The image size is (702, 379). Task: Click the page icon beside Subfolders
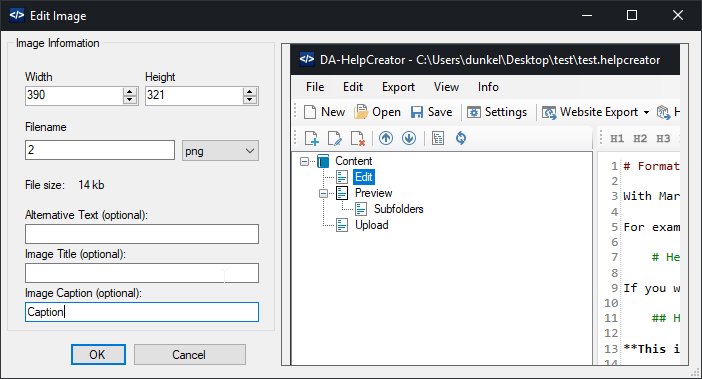pyautogui.click(x=361, y=209)
